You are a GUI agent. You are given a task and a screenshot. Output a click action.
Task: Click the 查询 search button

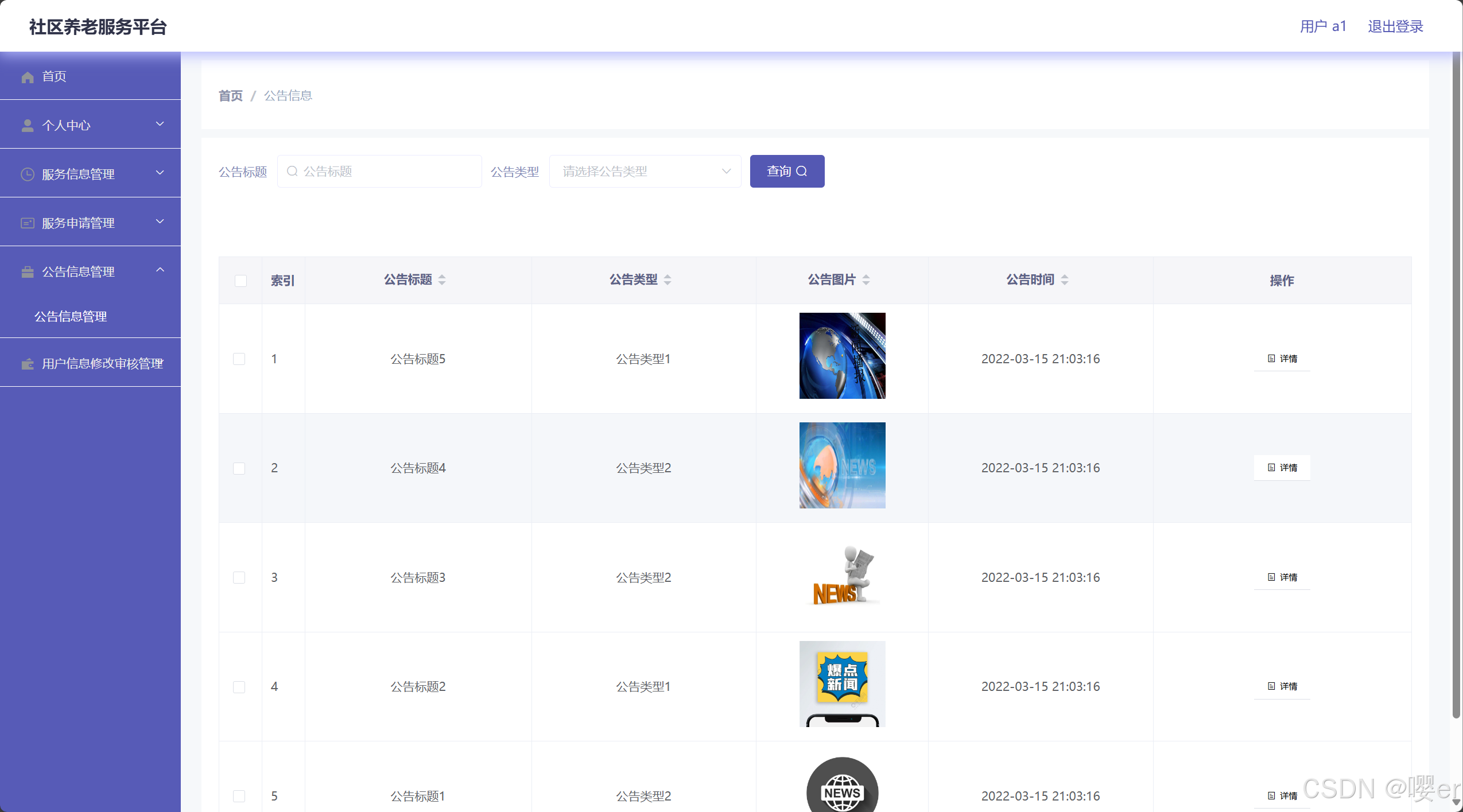(x=786, y=172)
